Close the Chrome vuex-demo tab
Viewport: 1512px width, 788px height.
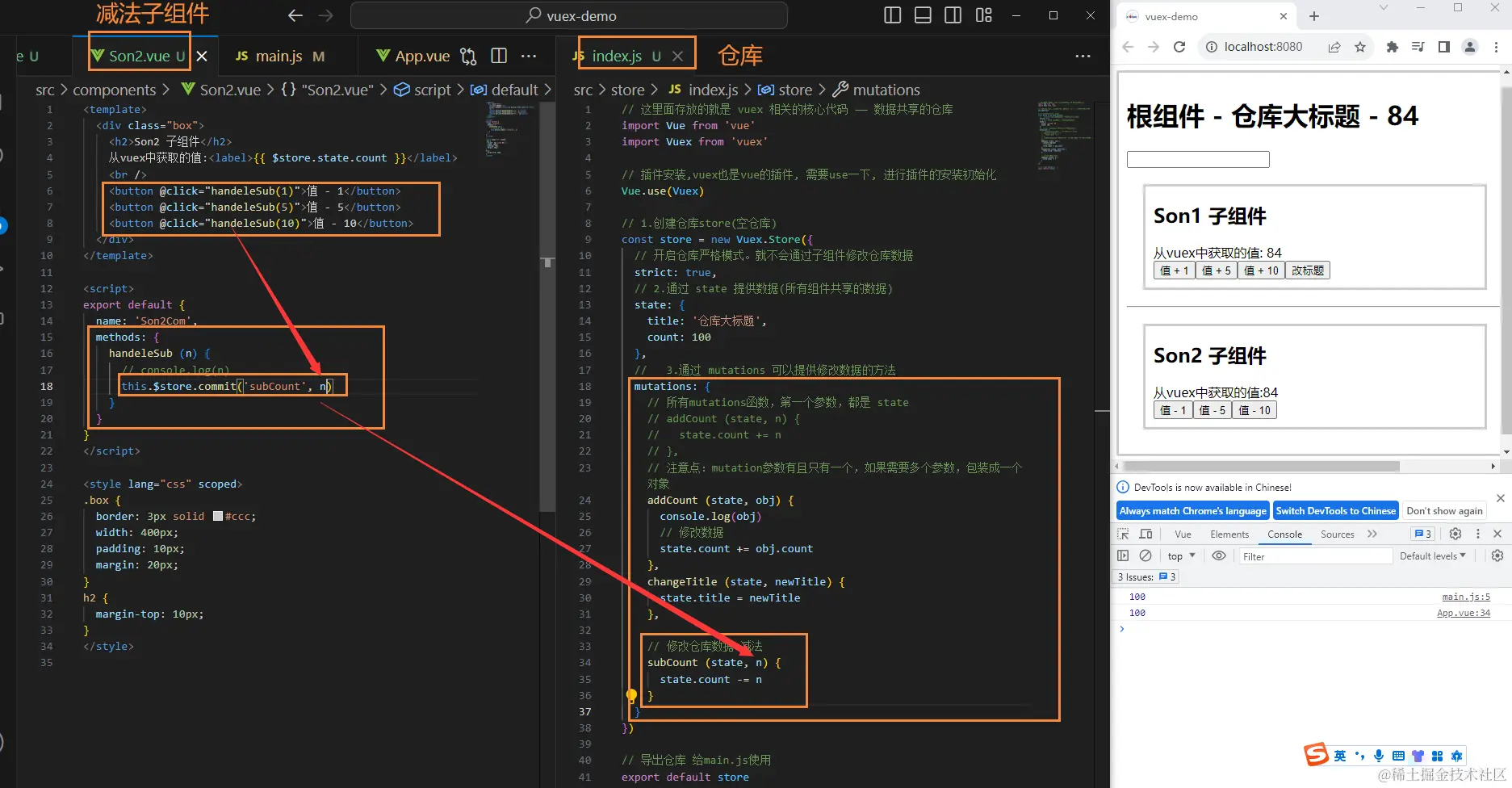point(1284,16)
